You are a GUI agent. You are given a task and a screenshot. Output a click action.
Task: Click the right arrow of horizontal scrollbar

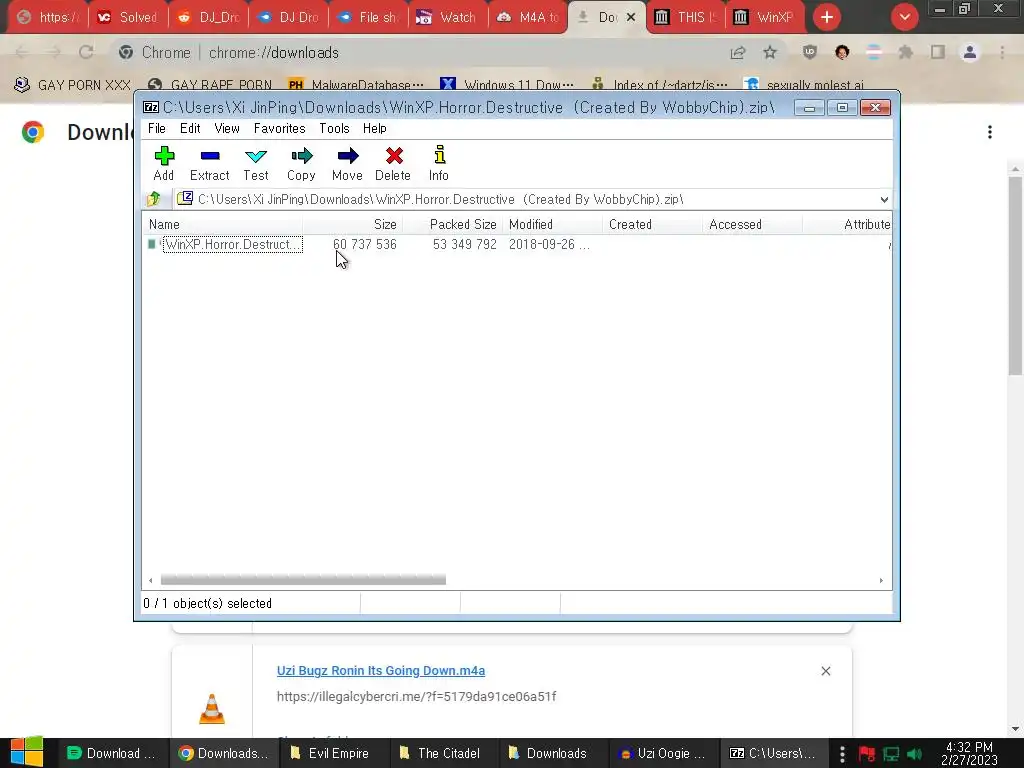(881, 580)
